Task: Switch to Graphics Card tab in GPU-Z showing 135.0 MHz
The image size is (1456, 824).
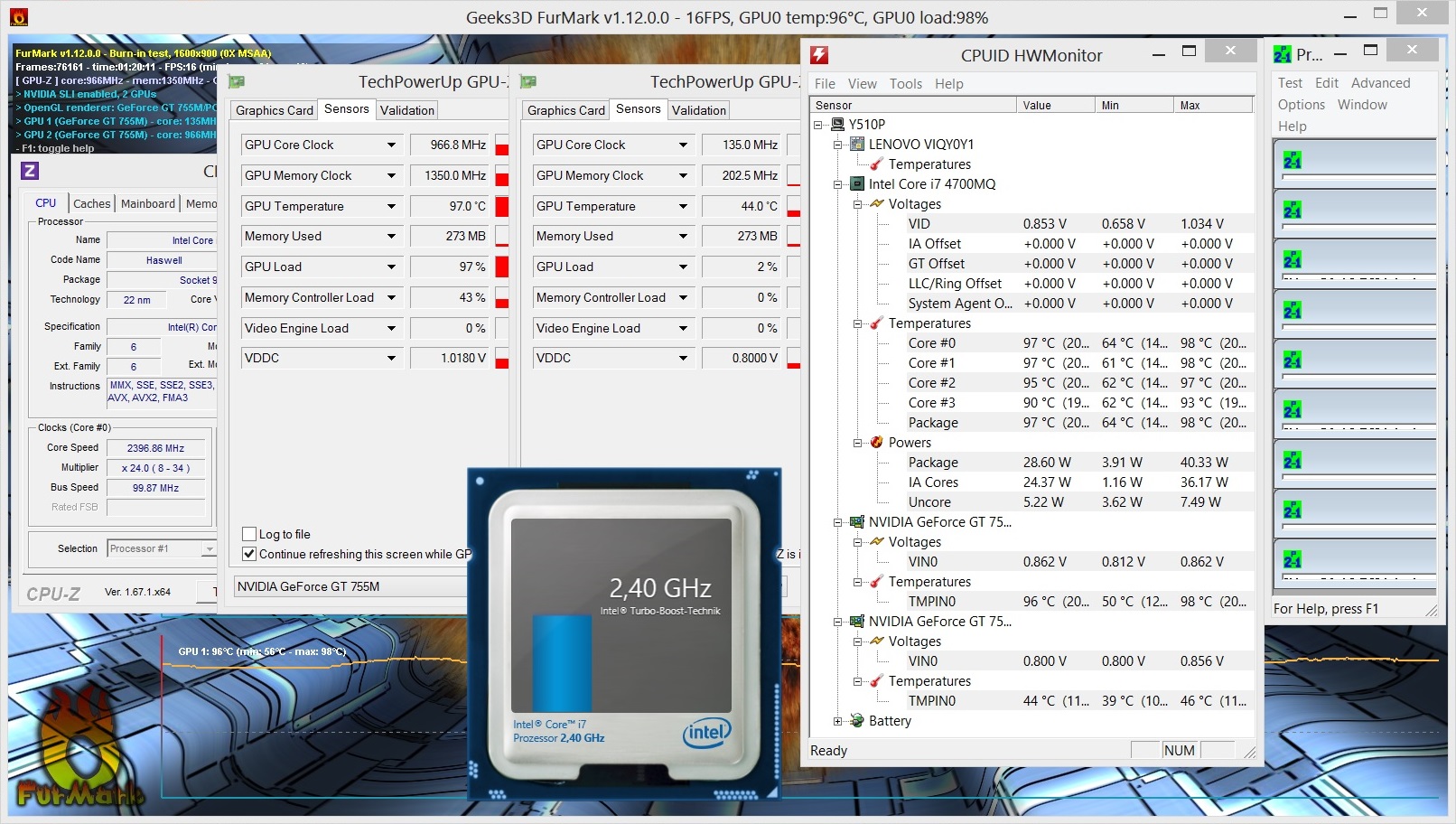Action: (x=566, y=110)
